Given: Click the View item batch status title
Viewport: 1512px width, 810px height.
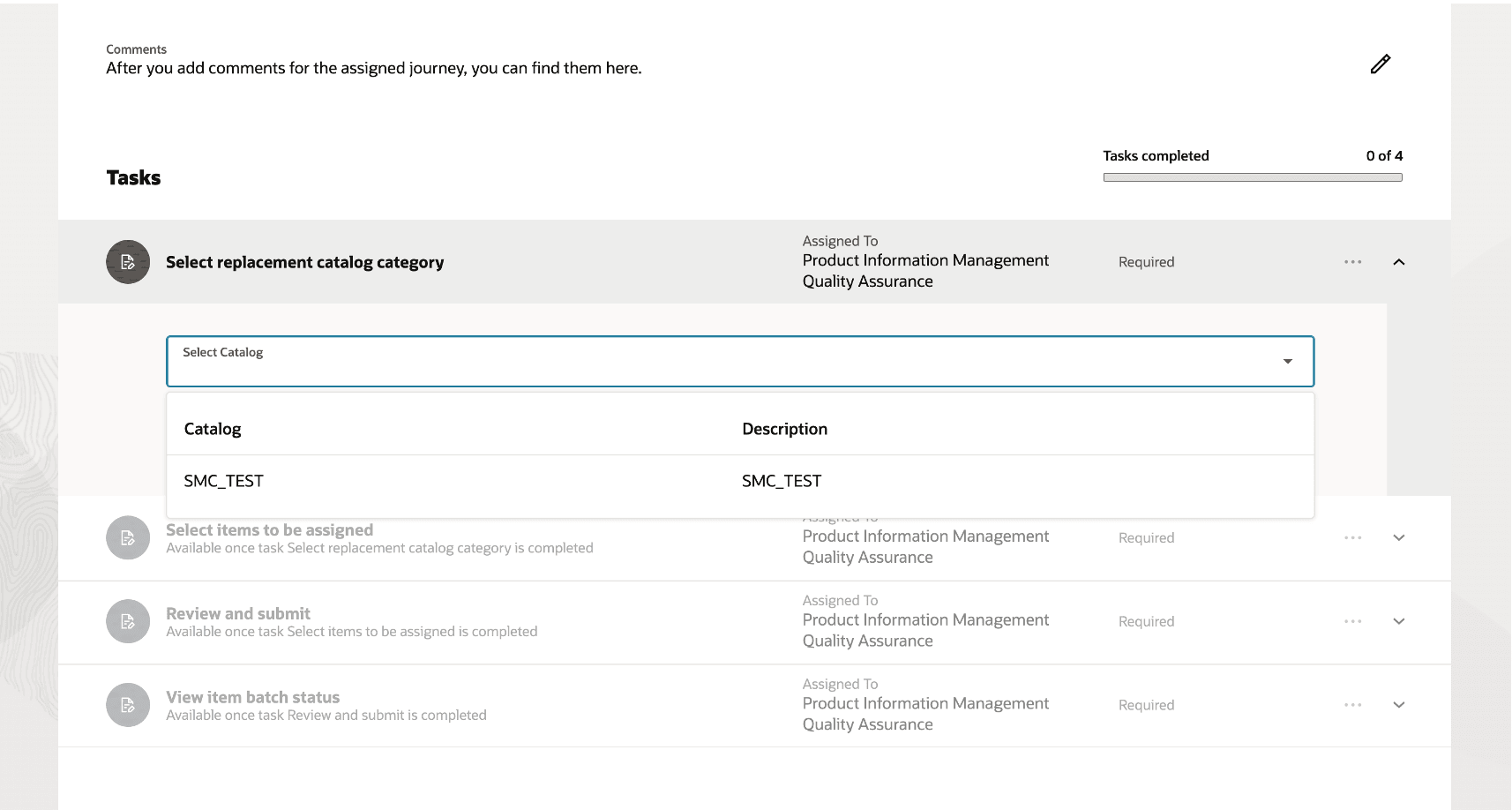Looking at the screenshot, I should pyautogui.click(x=253, y=697).
